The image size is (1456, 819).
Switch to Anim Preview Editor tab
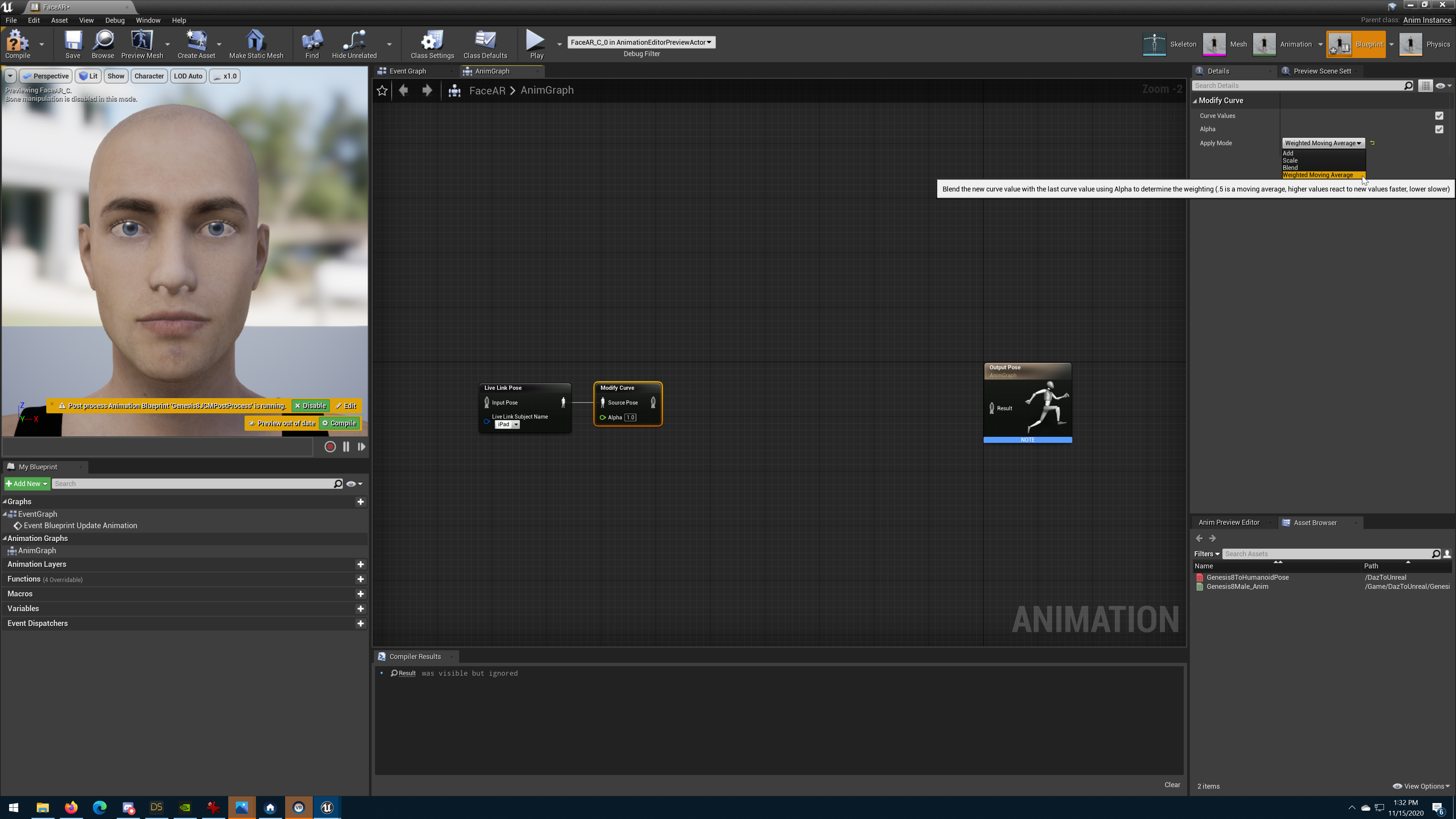tap(1229, 522)
